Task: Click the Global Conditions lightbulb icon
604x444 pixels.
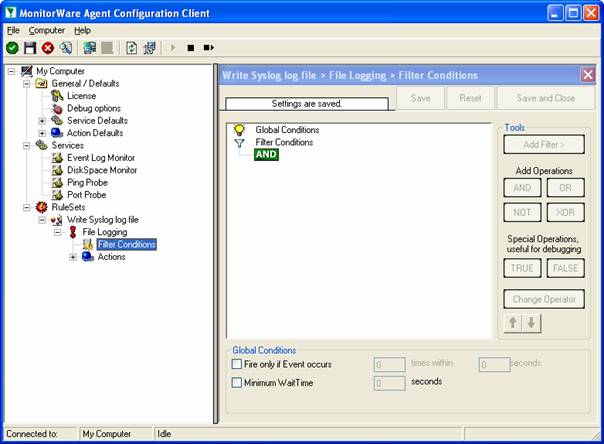Action: [239, 130]
